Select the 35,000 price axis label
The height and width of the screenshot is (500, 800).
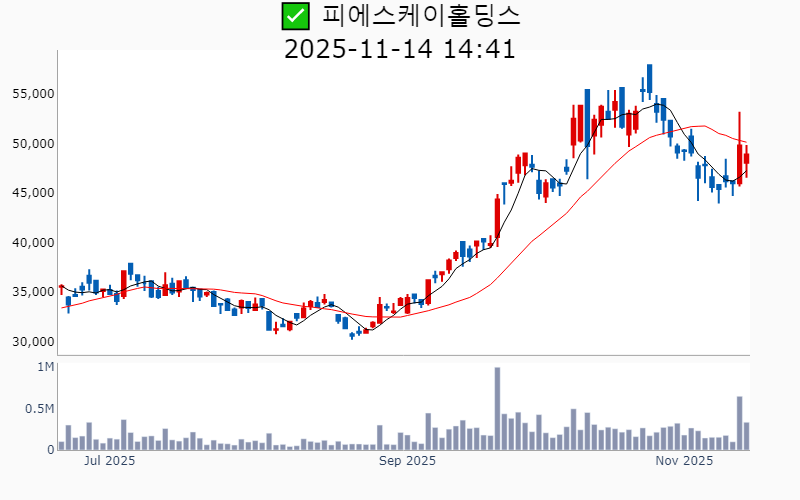(32, 292)
